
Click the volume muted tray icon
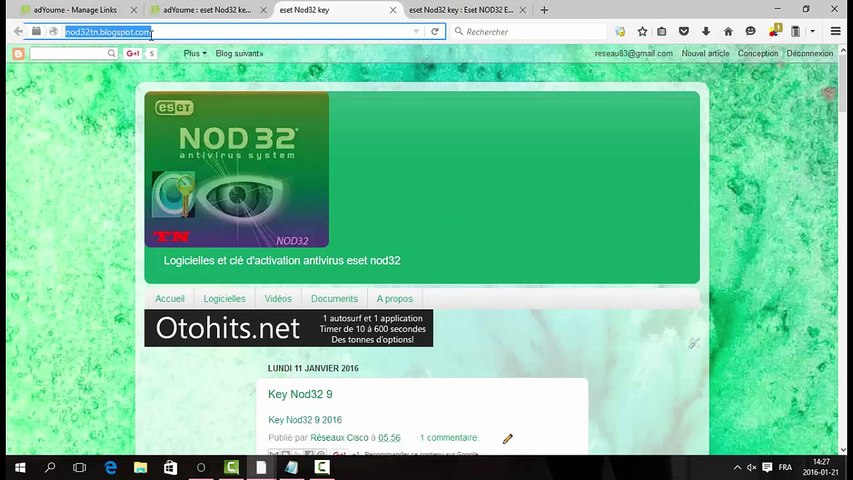752,467
